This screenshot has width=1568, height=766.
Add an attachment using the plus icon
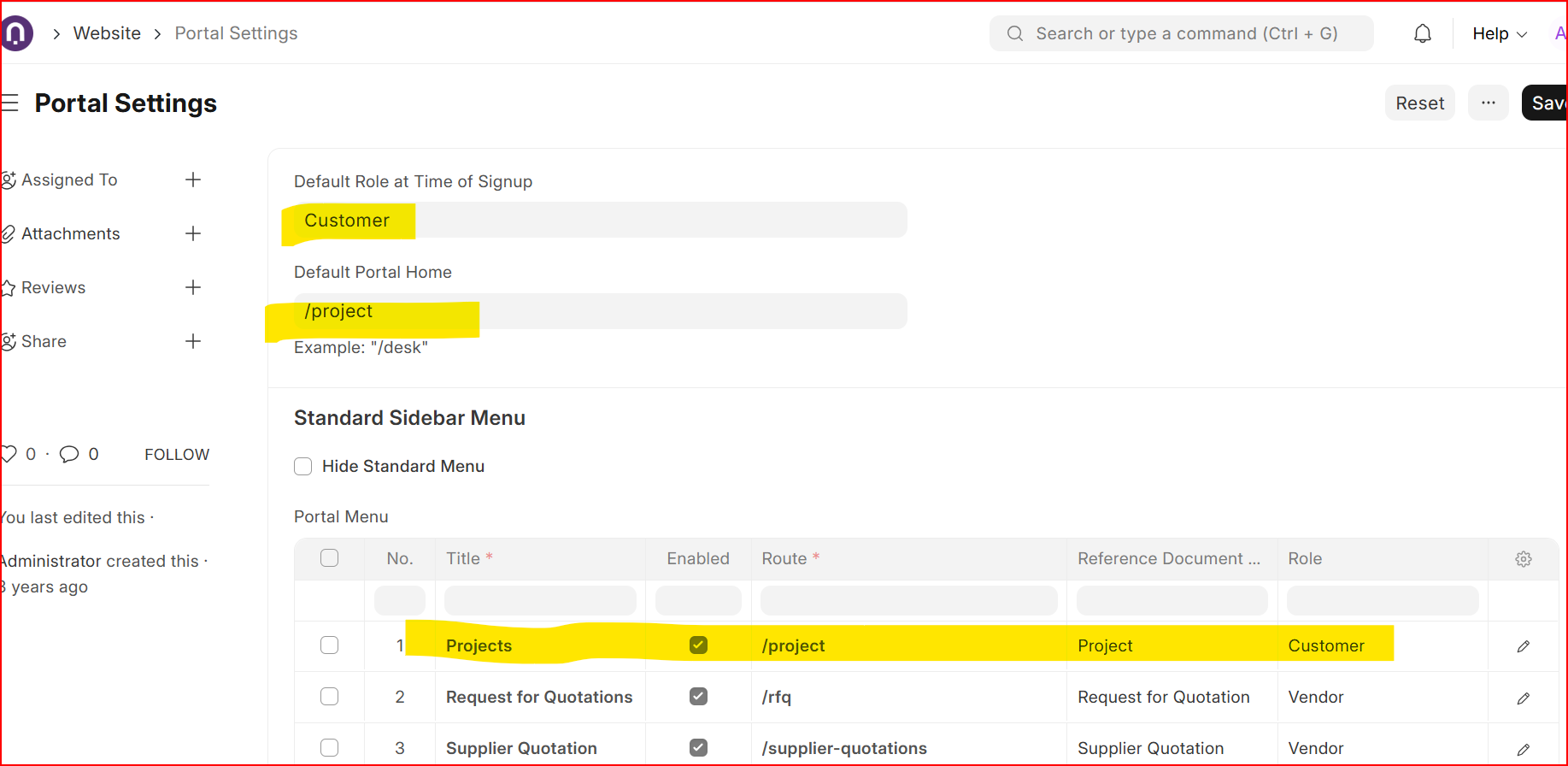click(193, 233)
